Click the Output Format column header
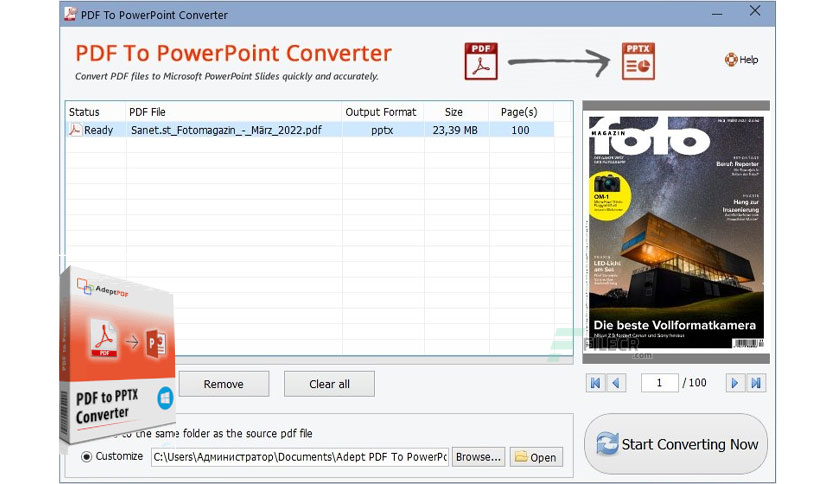The image size is (836, 484). 382,112
